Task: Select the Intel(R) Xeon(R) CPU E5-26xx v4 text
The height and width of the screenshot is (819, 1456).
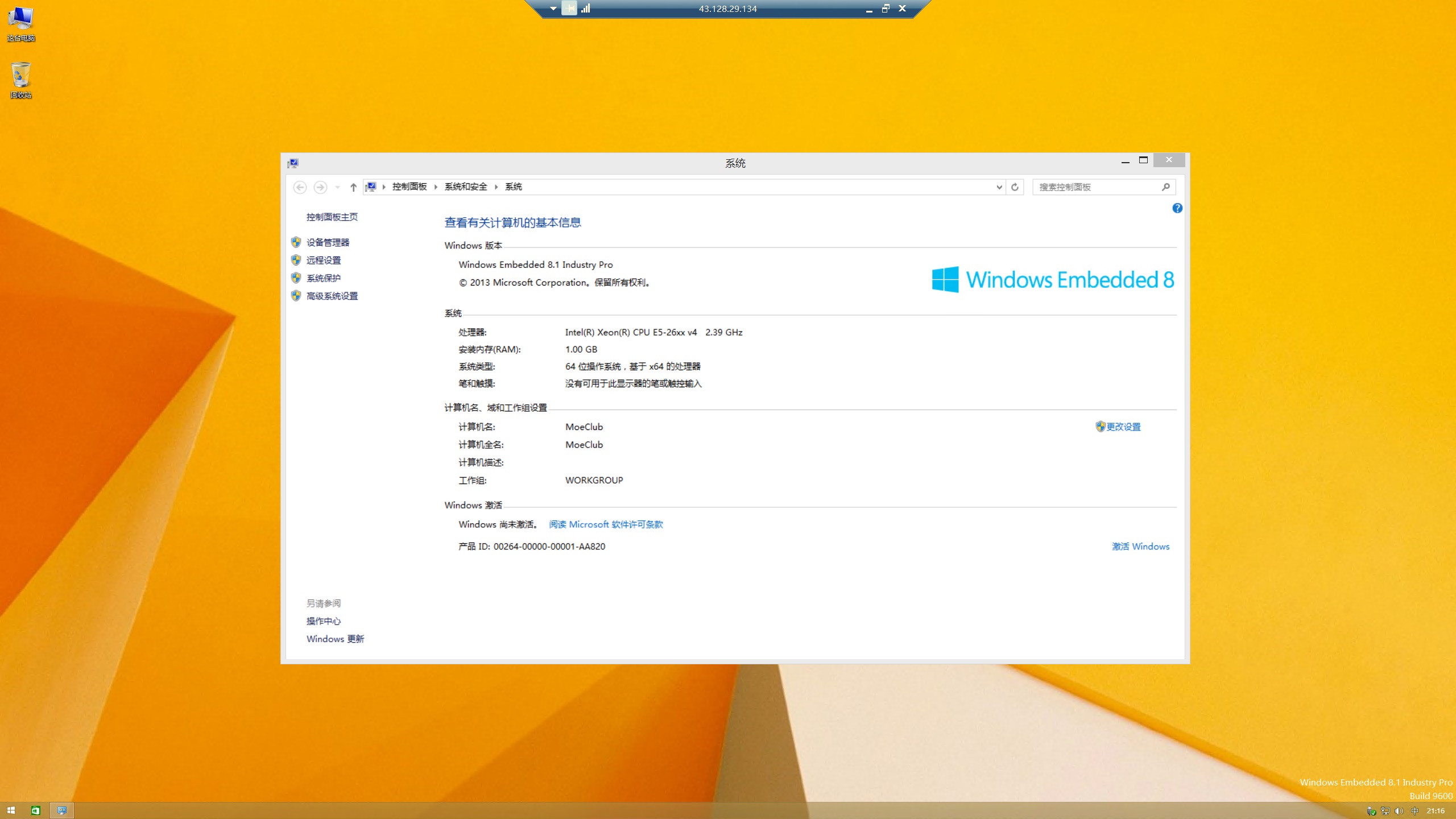Action: point(631,332)
